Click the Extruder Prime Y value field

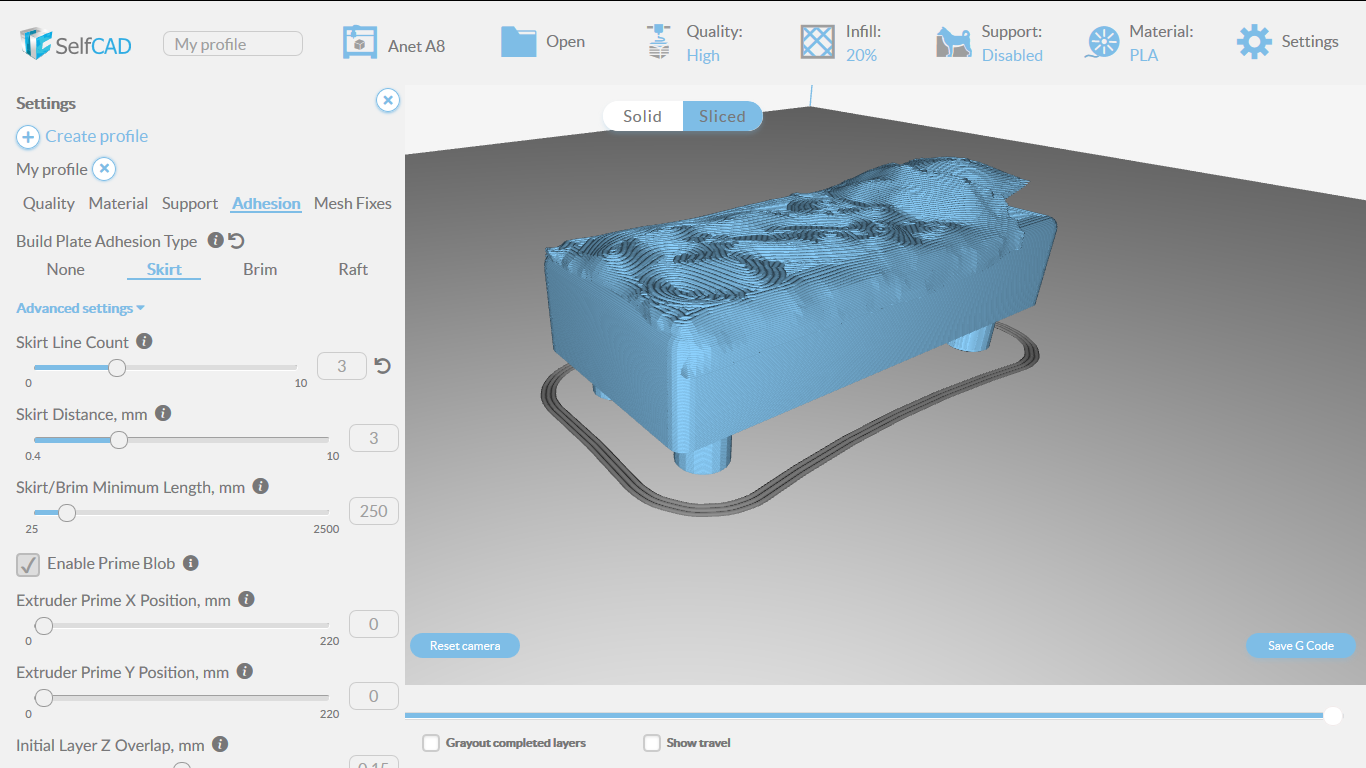(374, 696)
